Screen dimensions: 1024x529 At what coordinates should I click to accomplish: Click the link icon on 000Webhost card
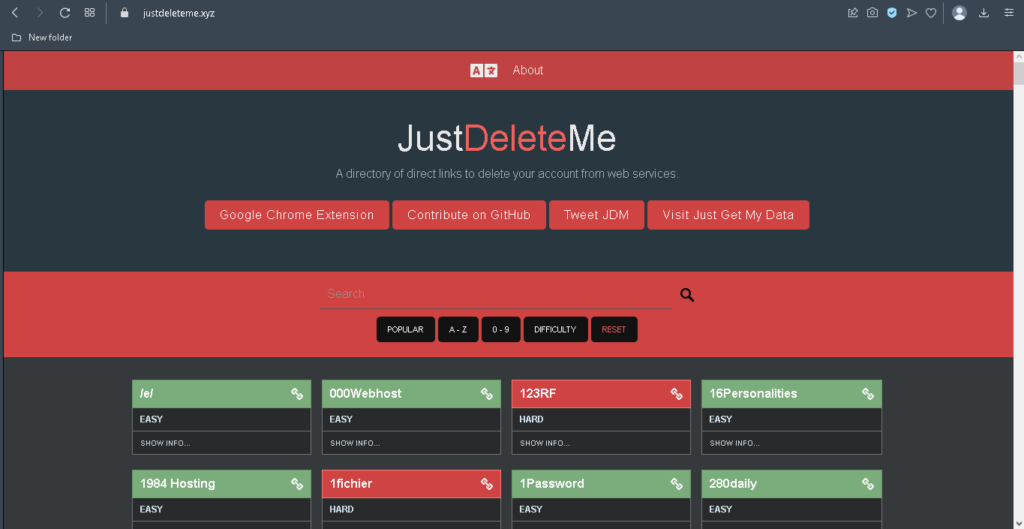(x=487, y=394)
